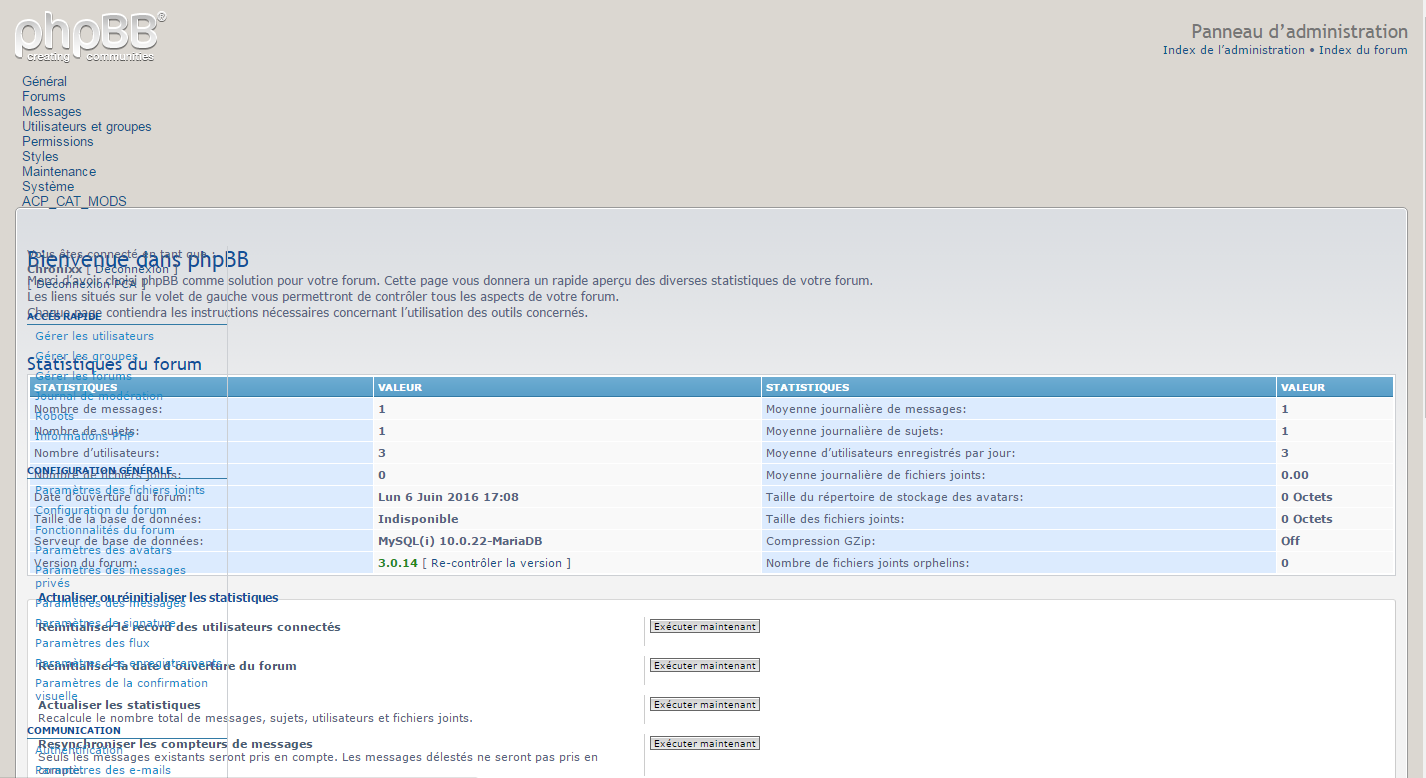This screenshot has width=1426, height=778.
Task: Open the Utilisateurs et groupes tab
Action: pyautogui.click(x=87, y=126)
